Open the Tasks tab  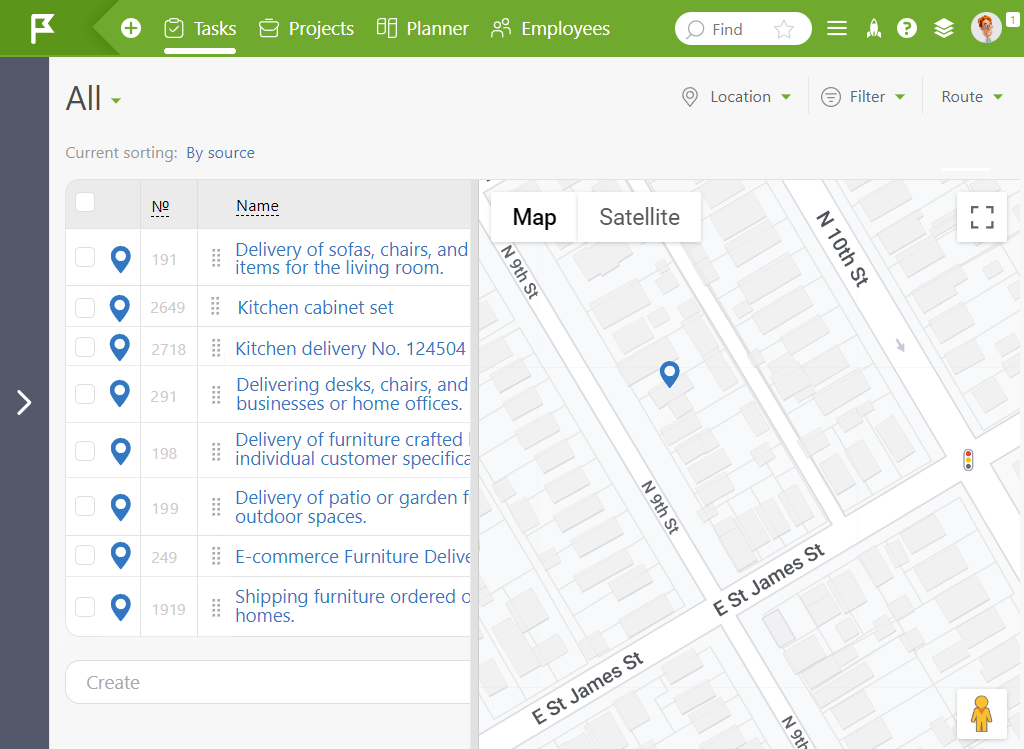200,29
